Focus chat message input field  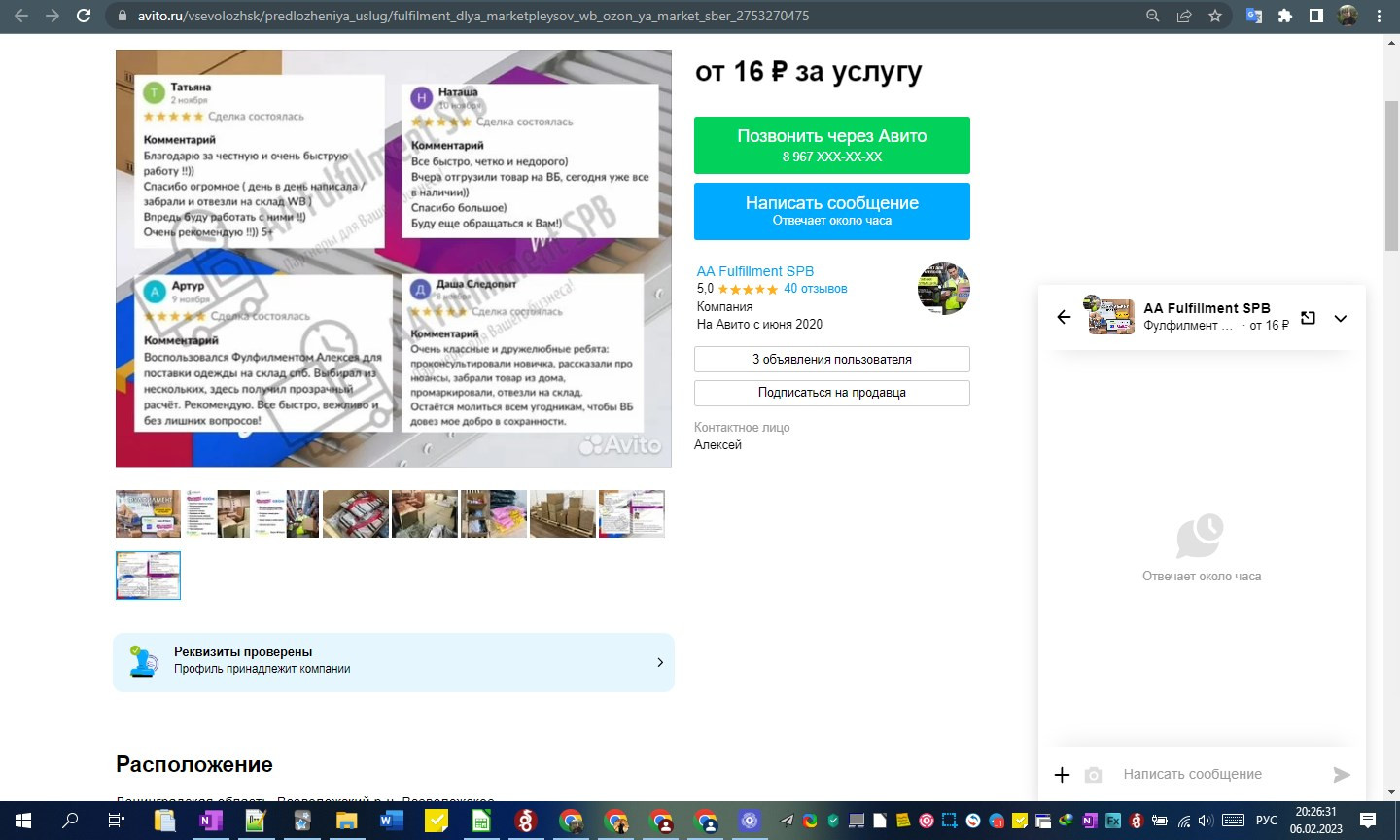click(x=1221, y=774)
